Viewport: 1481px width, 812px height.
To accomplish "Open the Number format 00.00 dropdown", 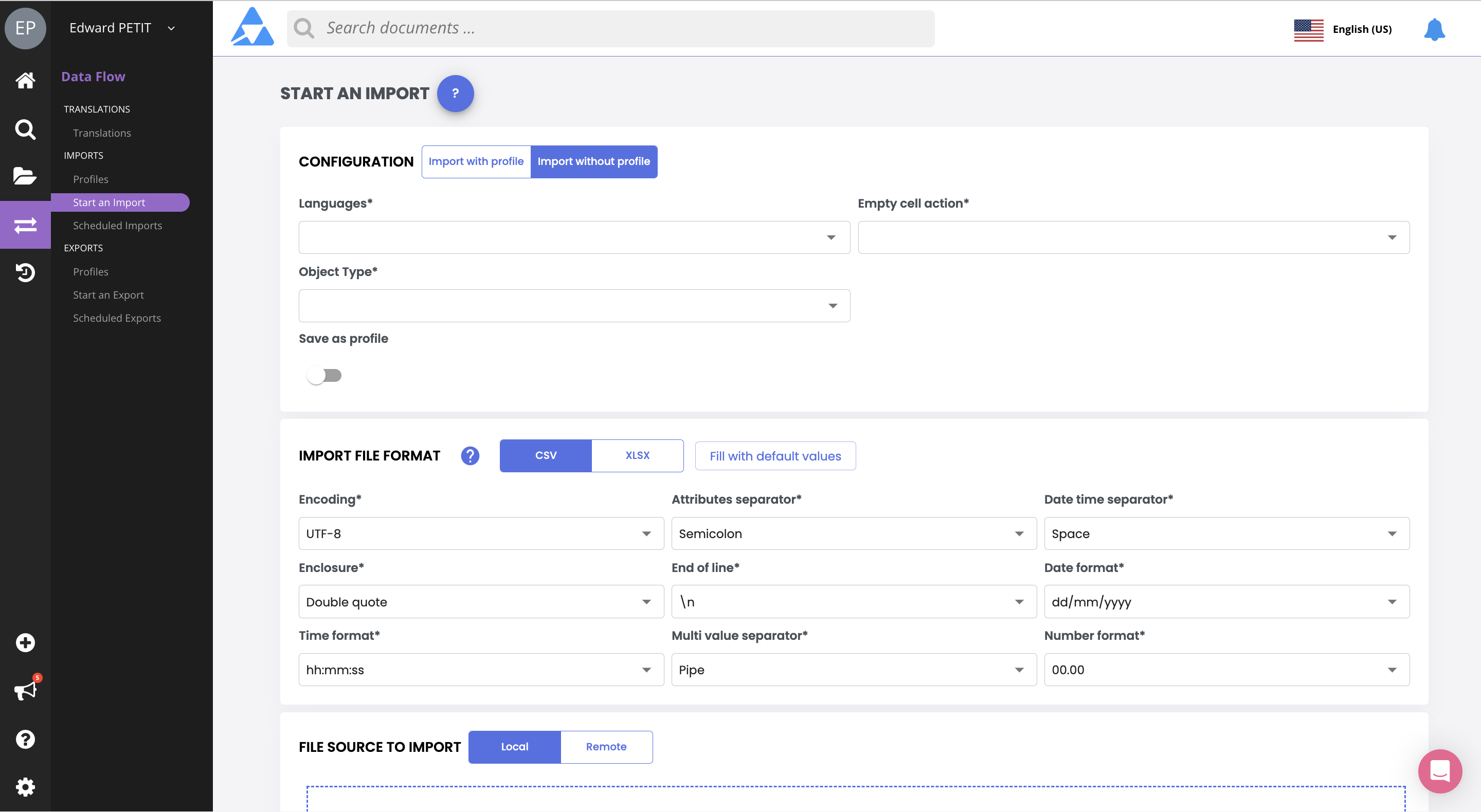I will coord(1227,670).
